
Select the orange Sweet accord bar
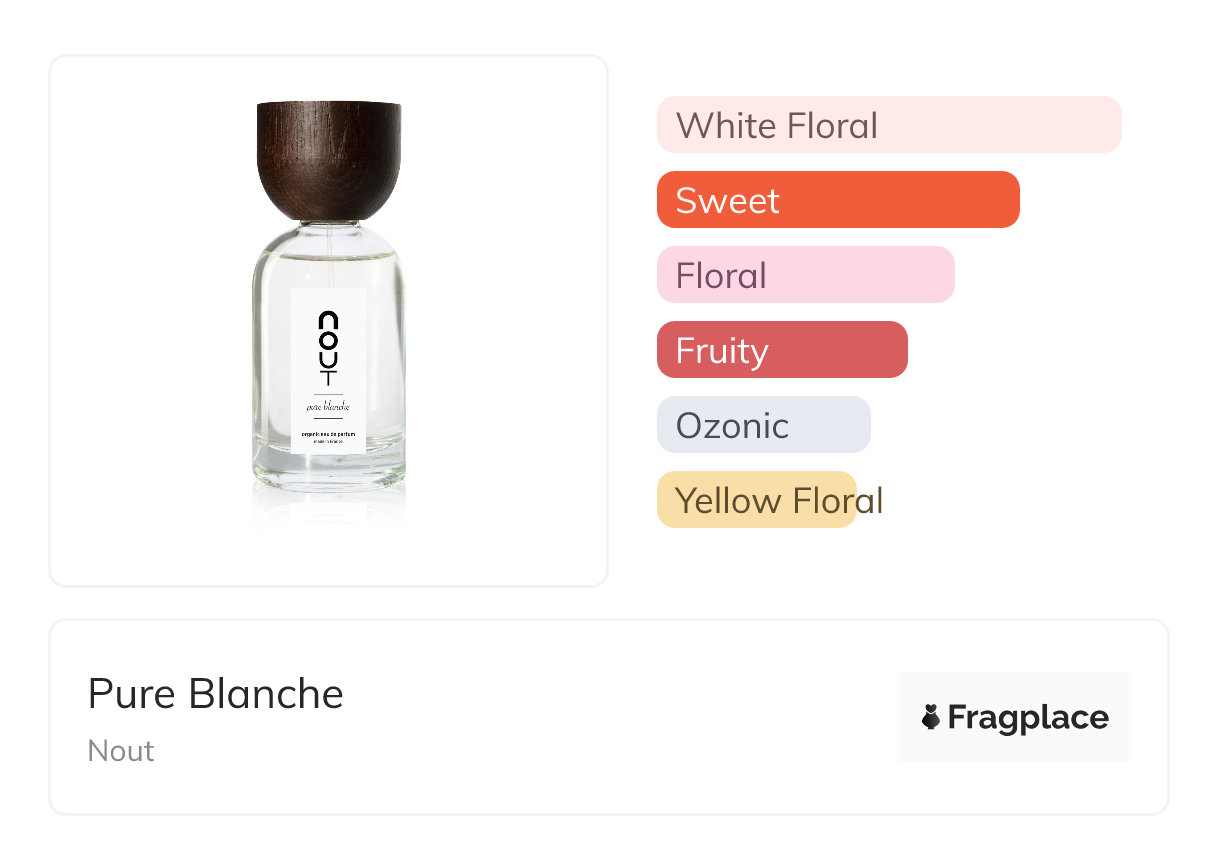(838, 200)
